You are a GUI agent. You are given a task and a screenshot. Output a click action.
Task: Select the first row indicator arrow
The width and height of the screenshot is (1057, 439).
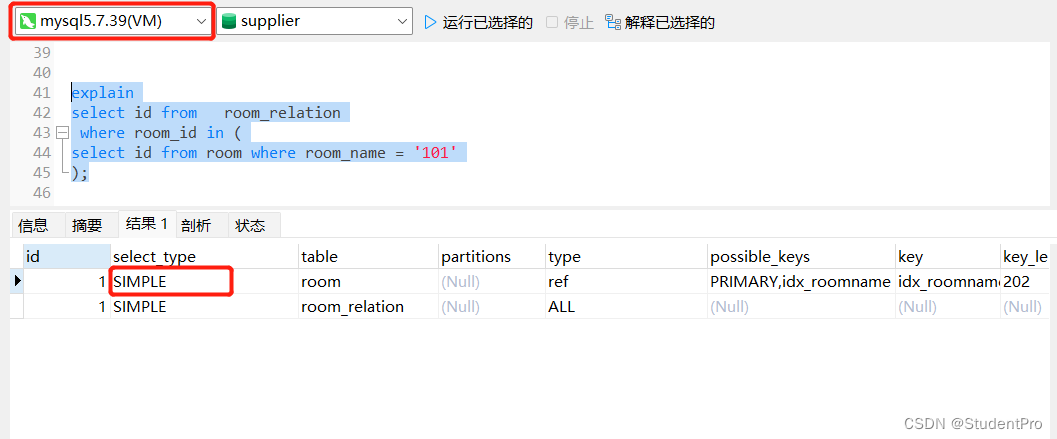(x=17, y=282)
